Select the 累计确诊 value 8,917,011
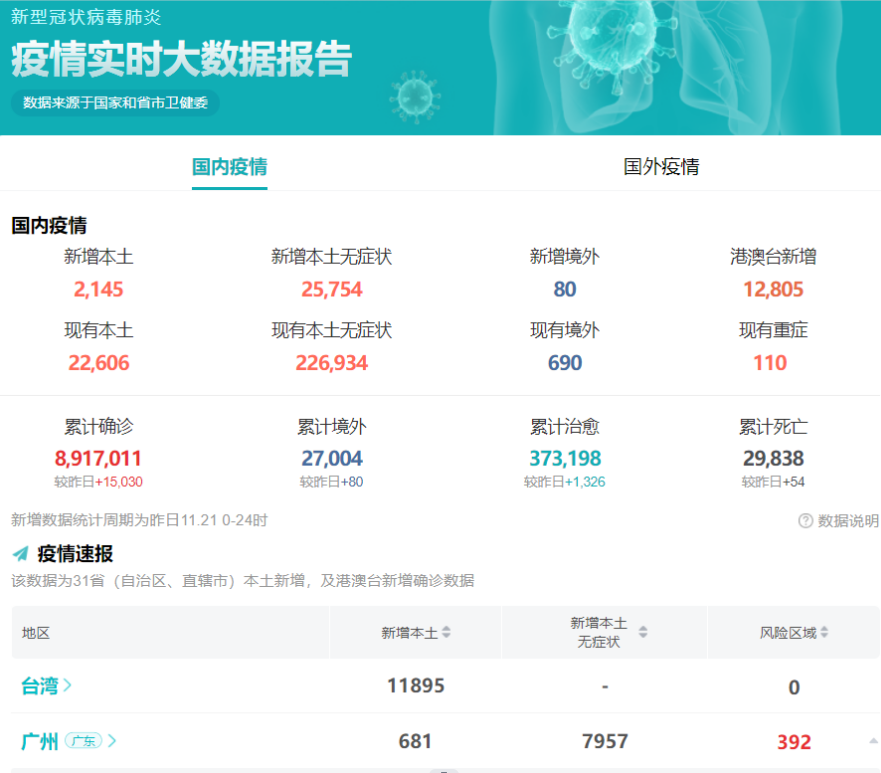 (x=98, y=458)
